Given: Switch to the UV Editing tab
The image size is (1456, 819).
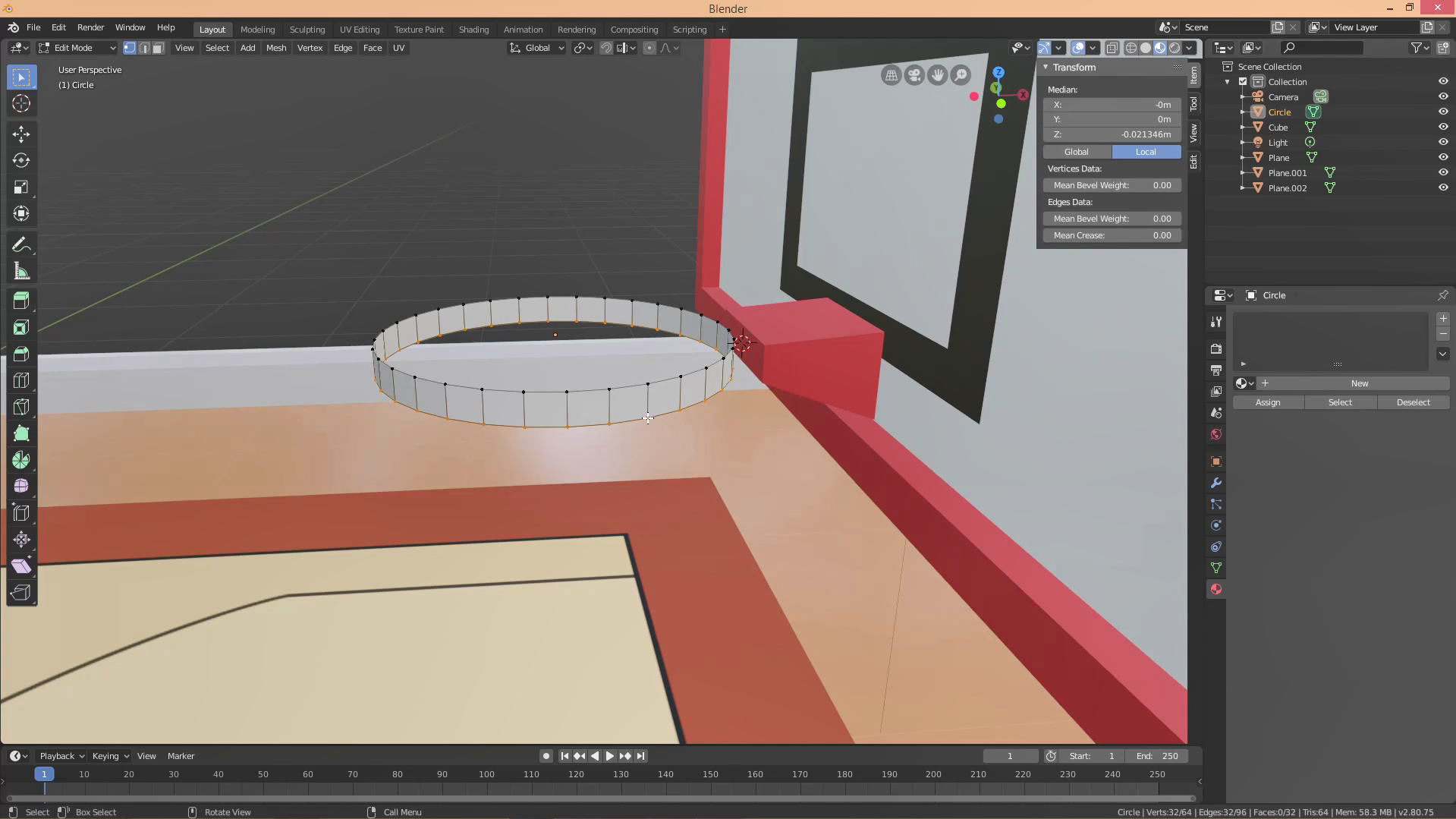Looking at the screenshot, I should 360,30.
